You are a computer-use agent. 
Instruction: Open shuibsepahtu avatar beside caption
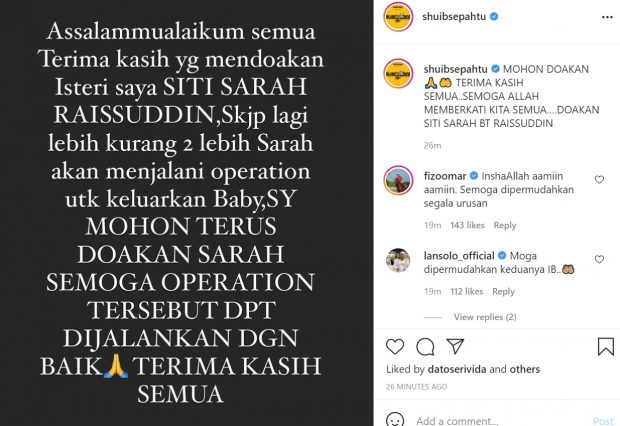click(x=398, y=73)
